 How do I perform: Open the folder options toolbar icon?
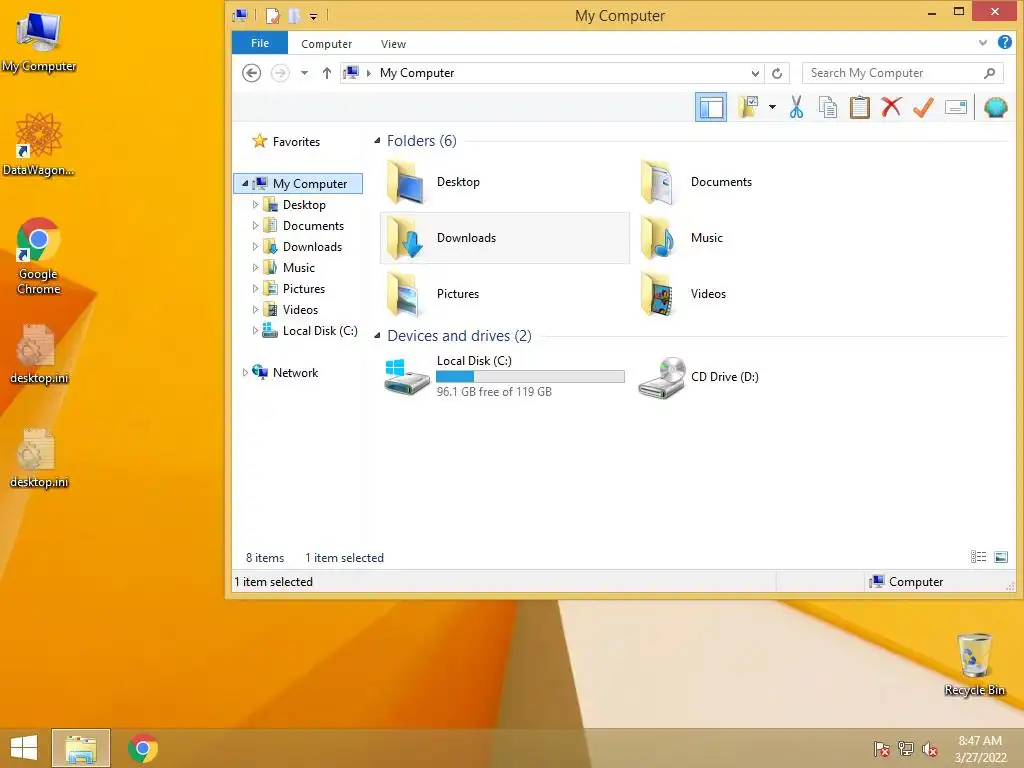tap(748, 106)
